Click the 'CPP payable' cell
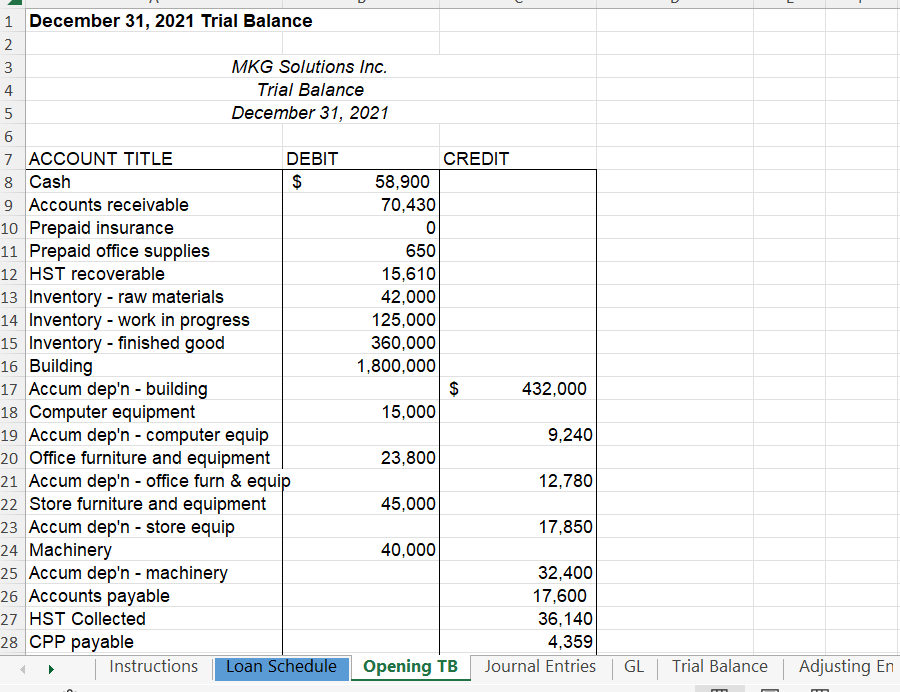This screenshot has height=692, width=900. 154,642
